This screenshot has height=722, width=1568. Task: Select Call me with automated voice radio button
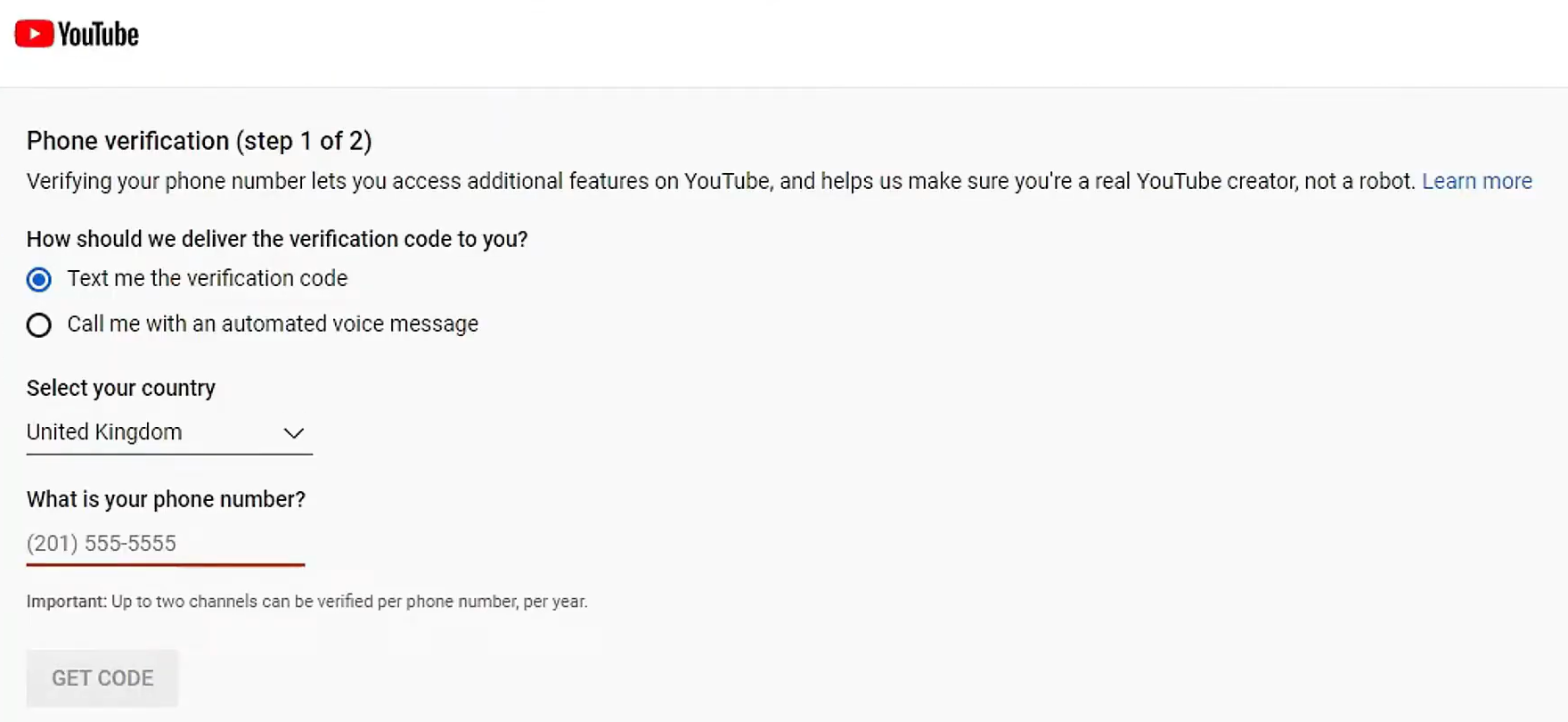tap(39, 325)
